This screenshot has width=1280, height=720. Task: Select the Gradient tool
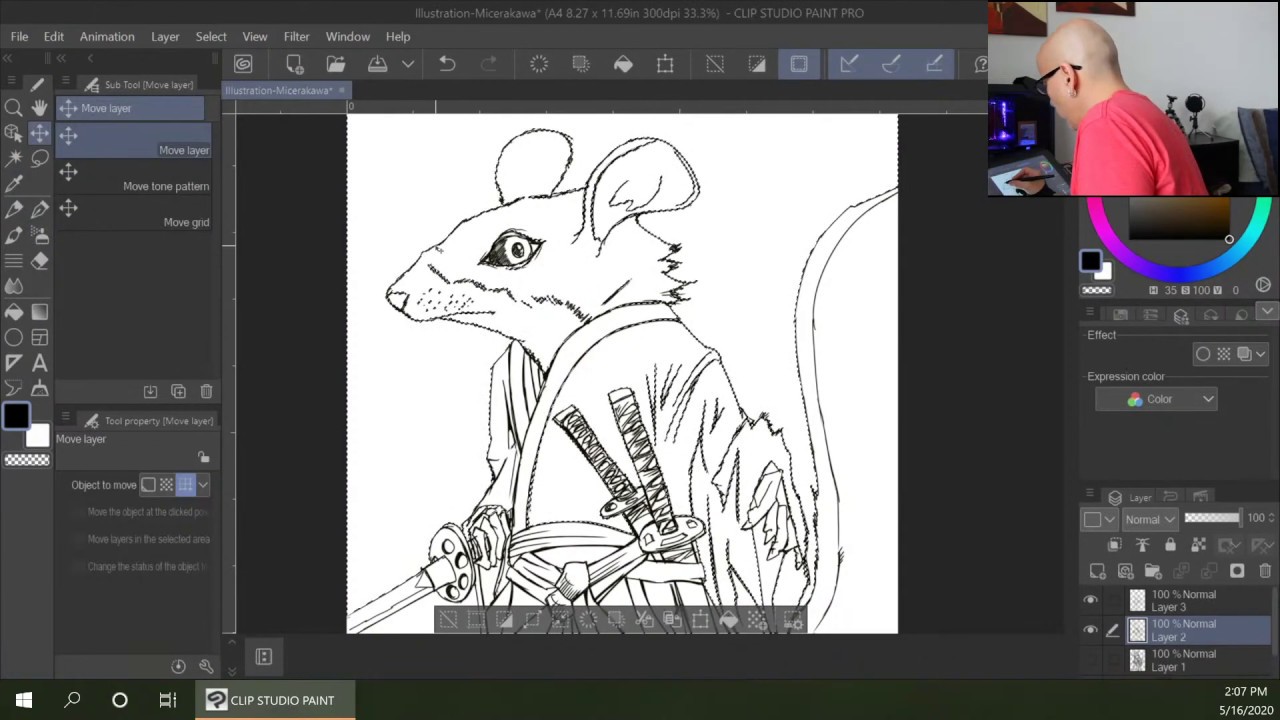click(x=39, y=312)
